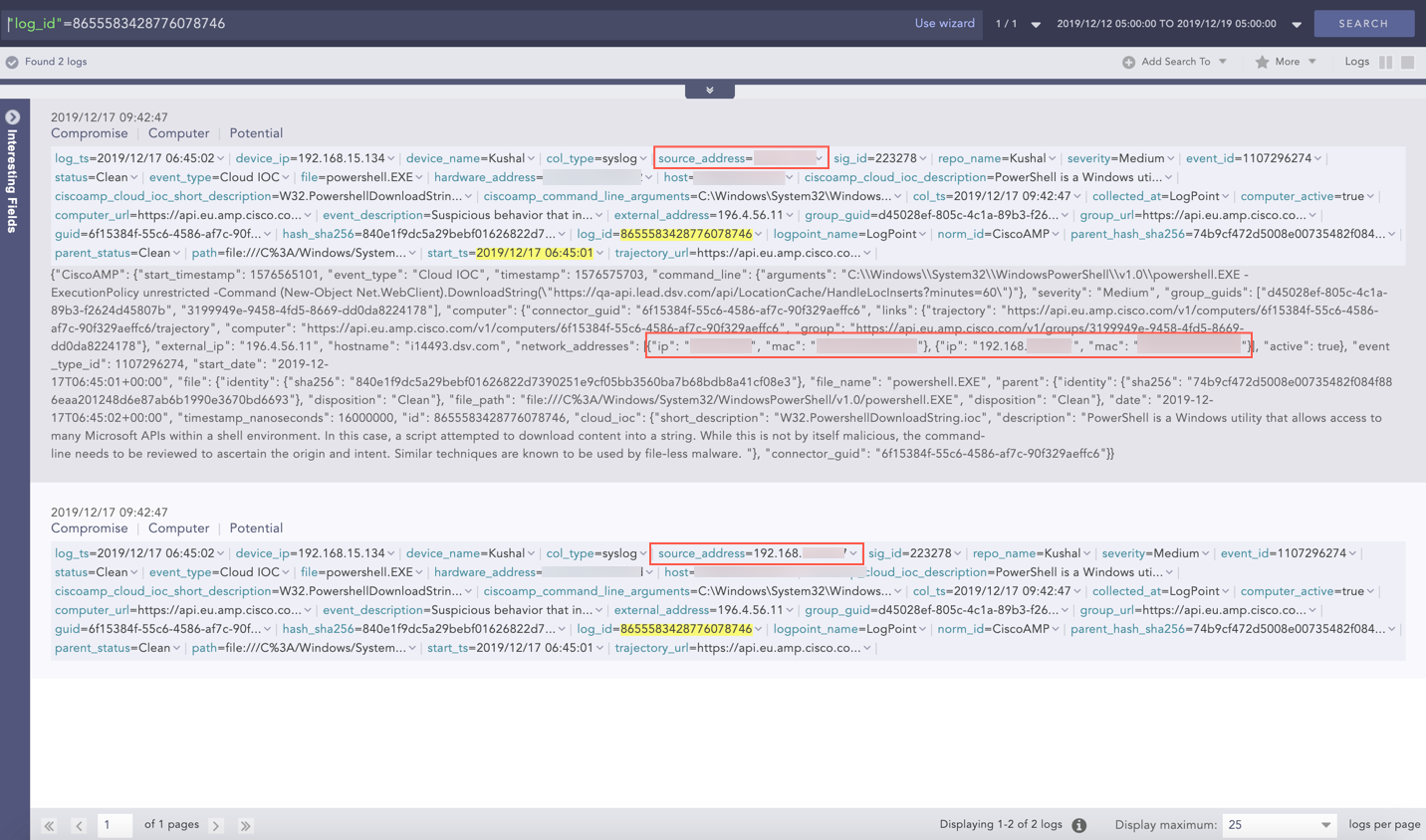Collapse the search header with double-chevron control
Screen dimensions: 1426x840
click(709, 89)
